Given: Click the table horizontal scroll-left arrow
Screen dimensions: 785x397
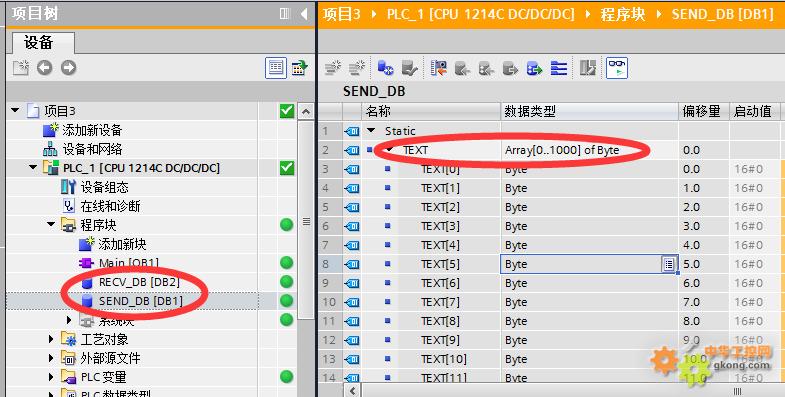Looking at the screenshot, I should click(x=353, y=390).
